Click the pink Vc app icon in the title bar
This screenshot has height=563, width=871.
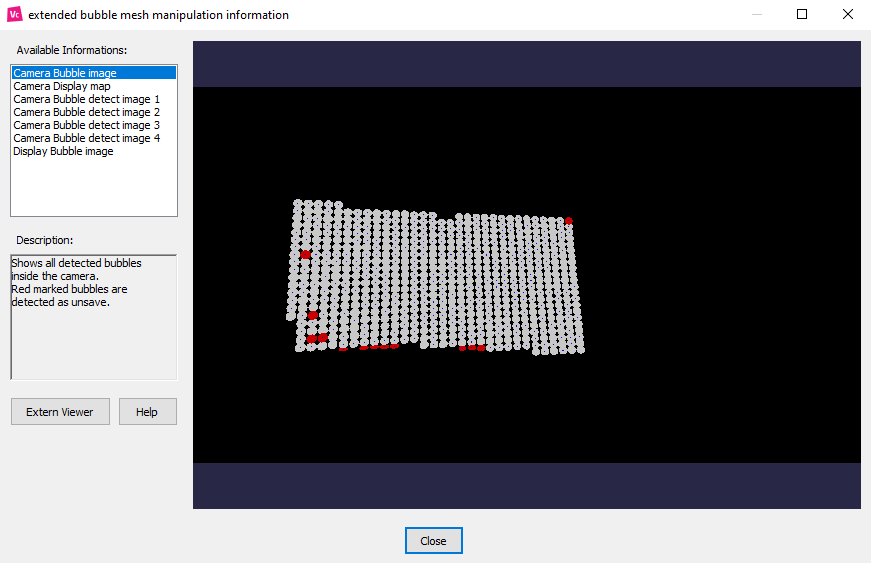click(x=14, y=14)
